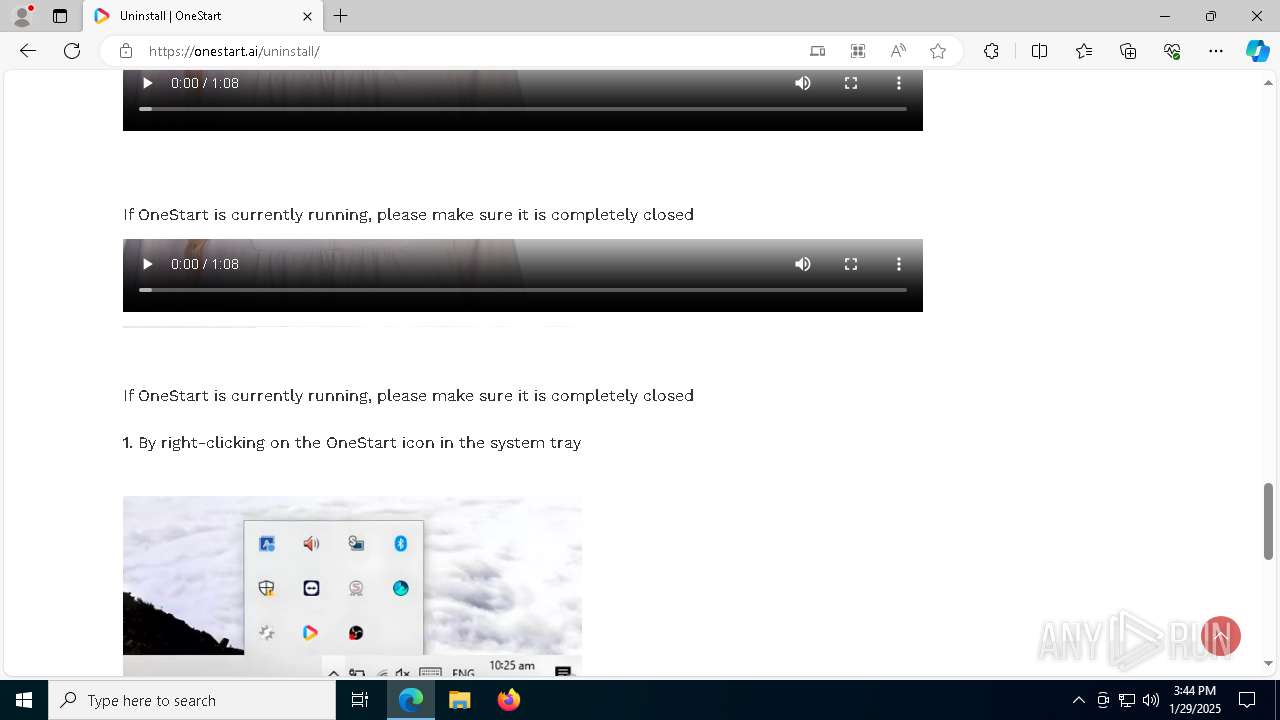Open the Action Center notifications

(1247, 700)
